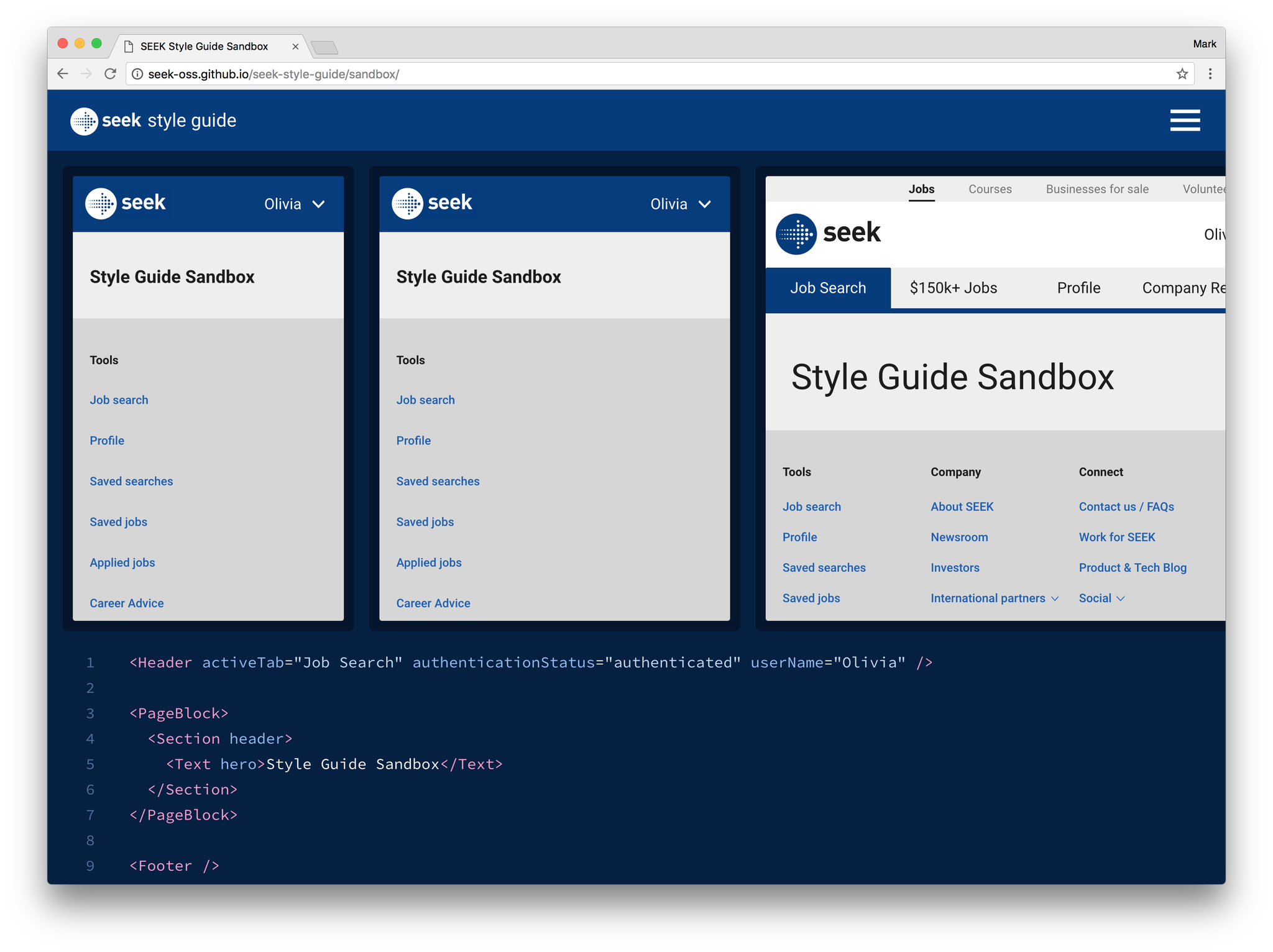The width and height of the screenshot is (1273, 952).
Task: Open Job search link in first preview
Action: [119, 400]
